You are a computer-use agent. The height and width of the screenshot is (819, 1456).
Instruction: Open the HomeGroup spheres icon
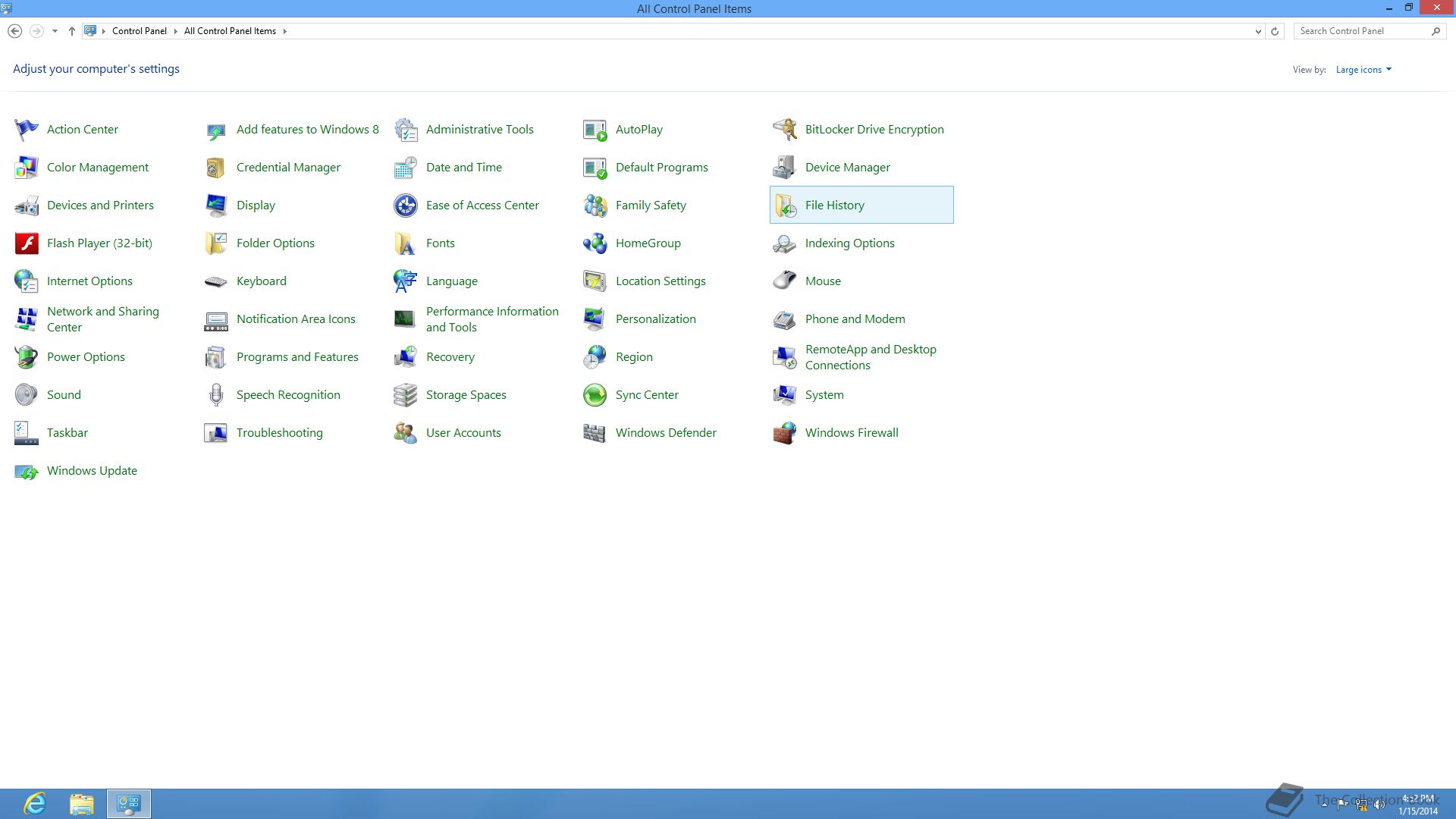(595, 243)
